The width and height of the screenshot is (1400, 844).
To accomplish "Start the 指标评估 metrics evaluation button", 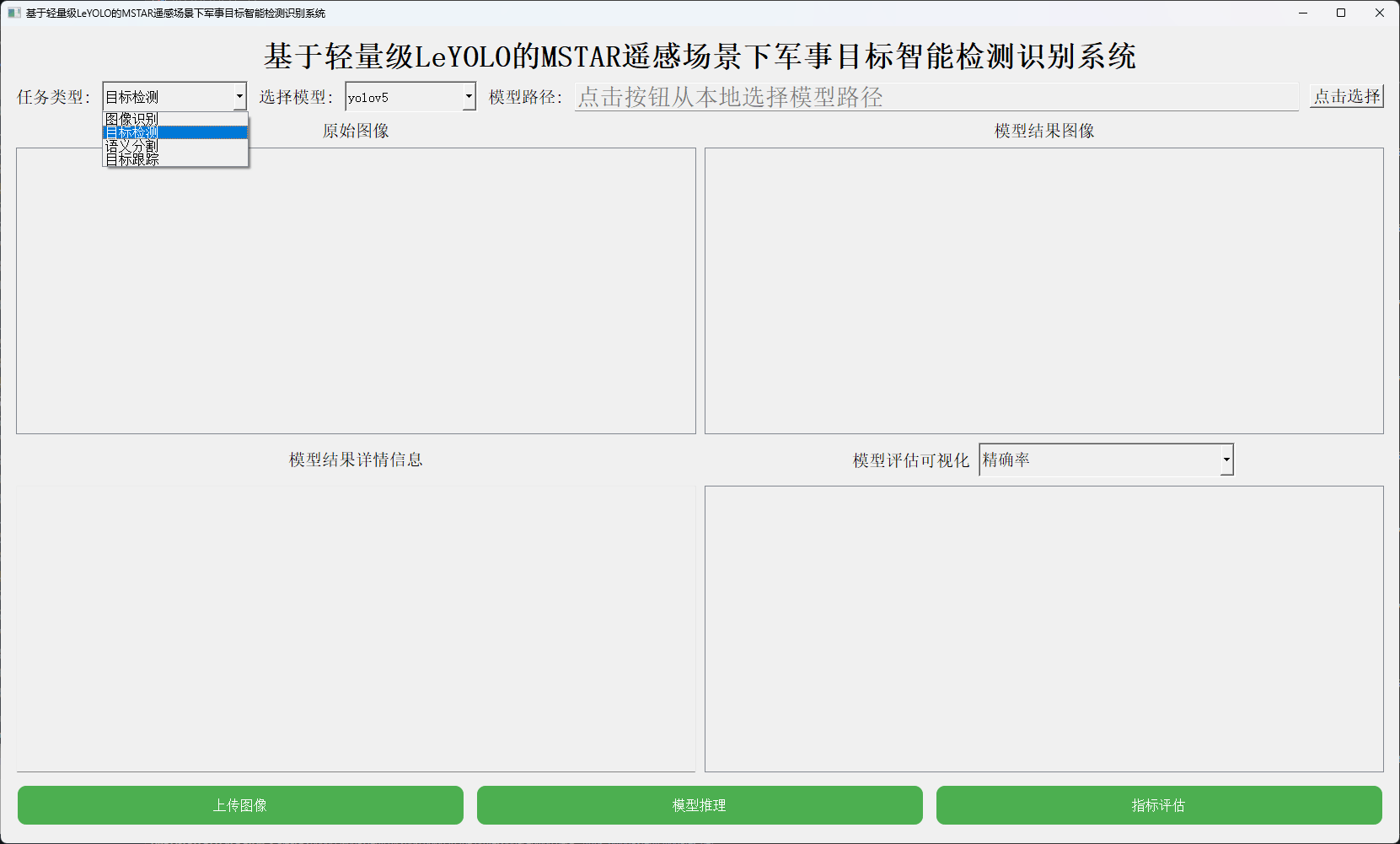I will coord(1159,805).
